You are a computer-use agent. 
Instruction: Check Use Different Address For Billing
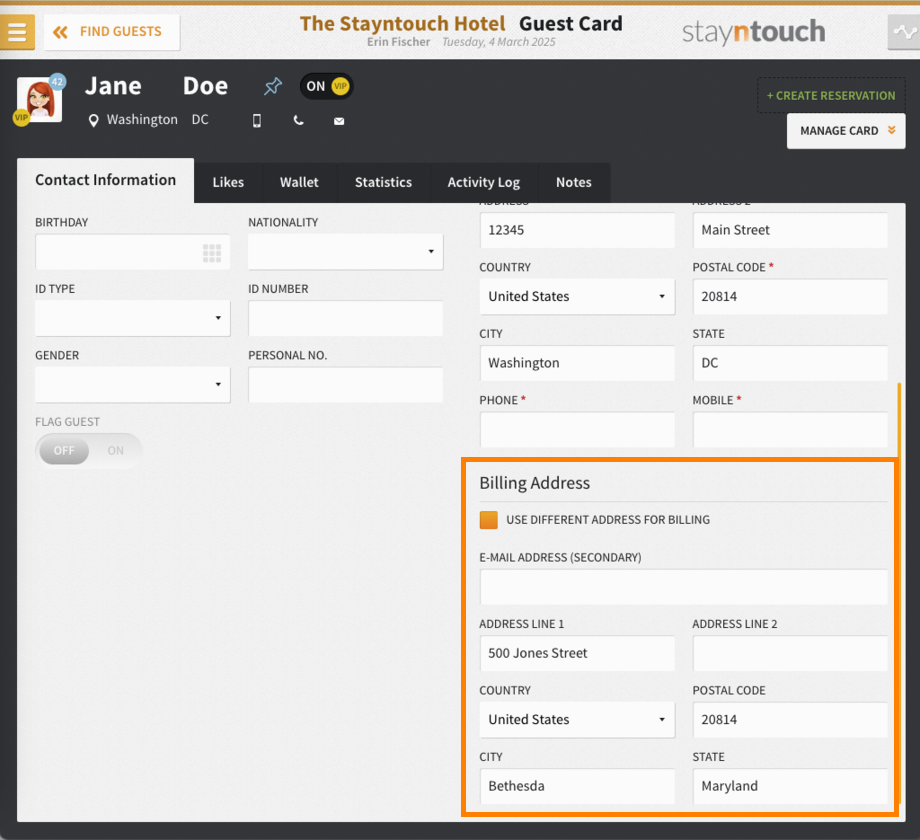(489, 520)
